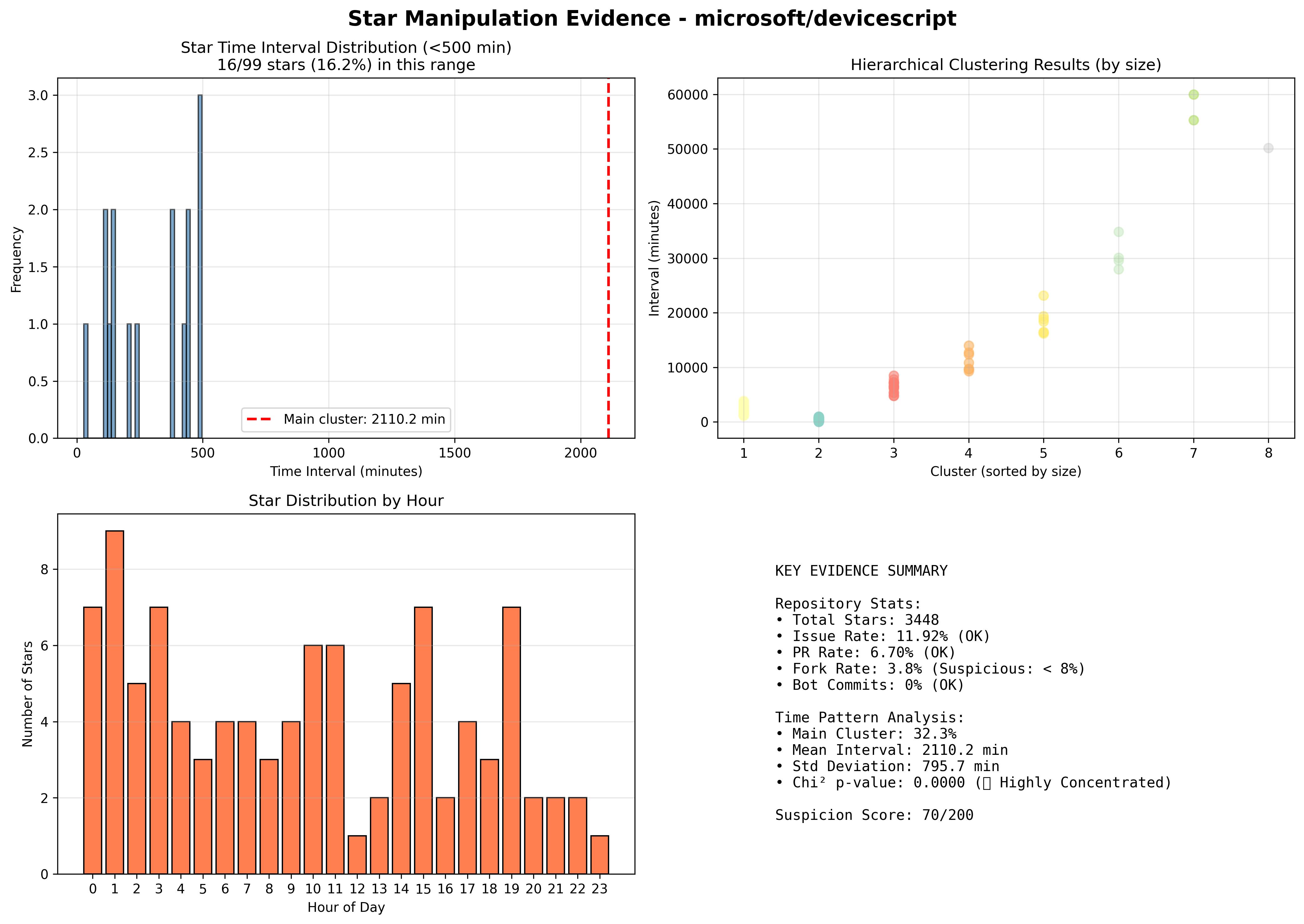The width and height of the screenshot is (1304, 924).
Task: Click the highest green cluster 7 point near 60000
Action: pos(1194,94)
